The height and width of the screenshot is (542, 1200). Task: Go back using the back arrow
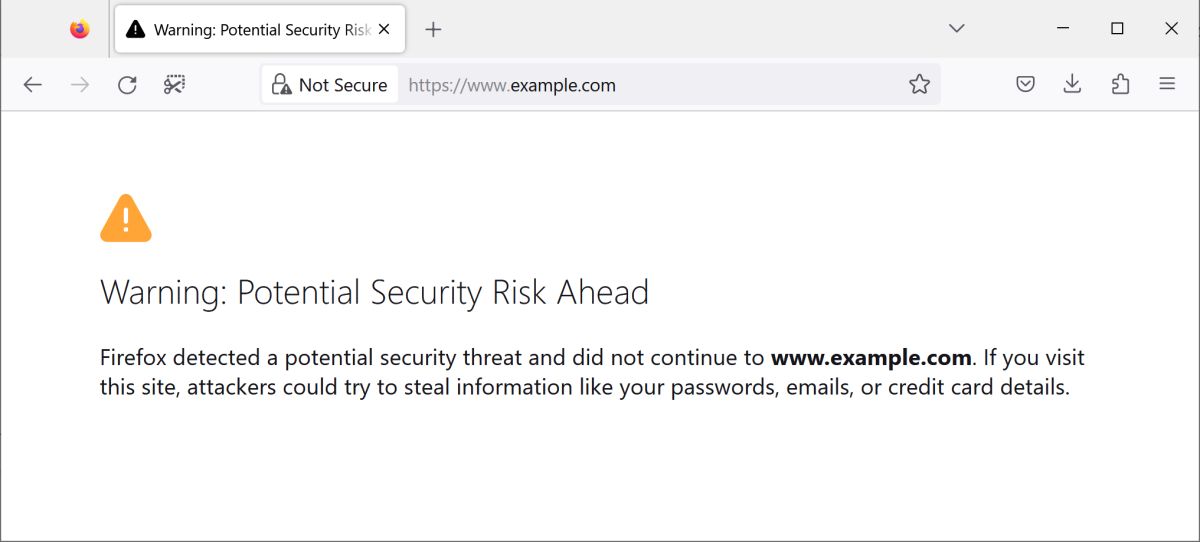pos(33,85)
